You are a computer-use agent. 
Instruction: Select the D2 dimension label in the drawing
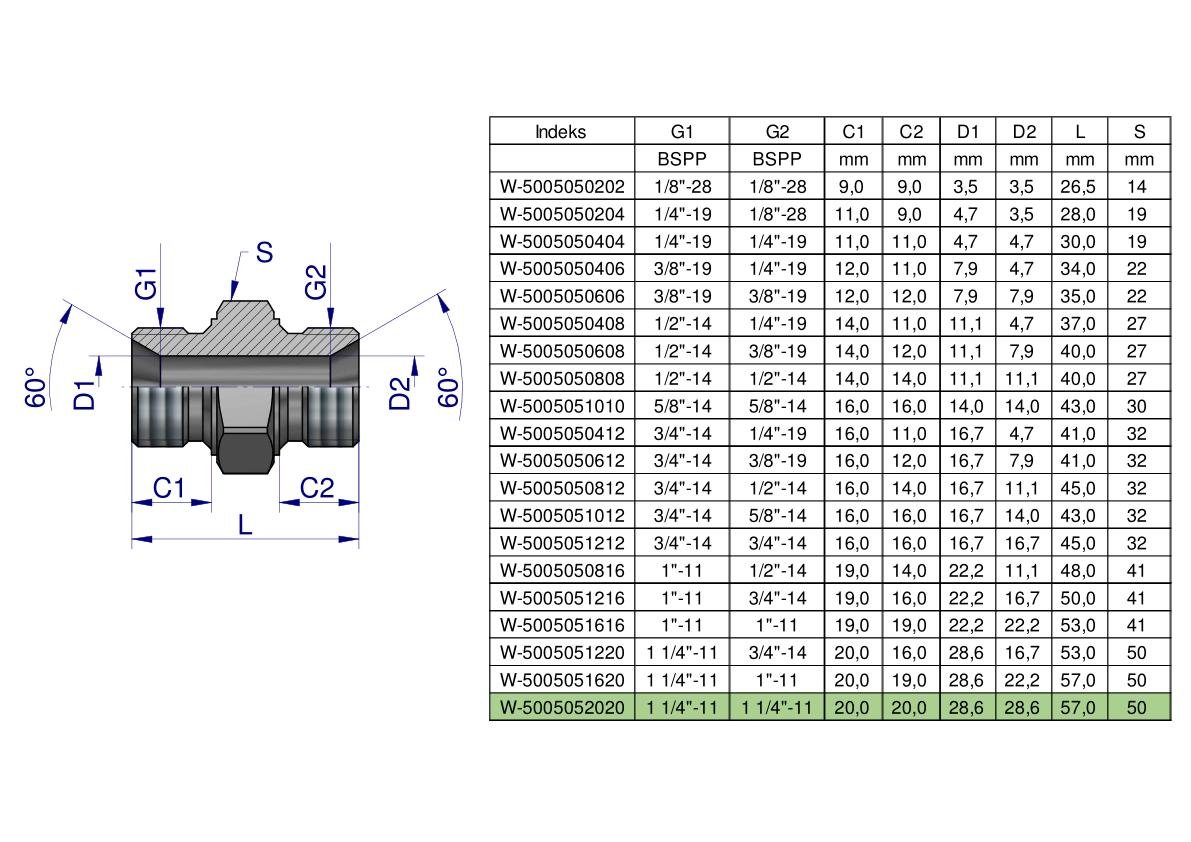[400, 394]
